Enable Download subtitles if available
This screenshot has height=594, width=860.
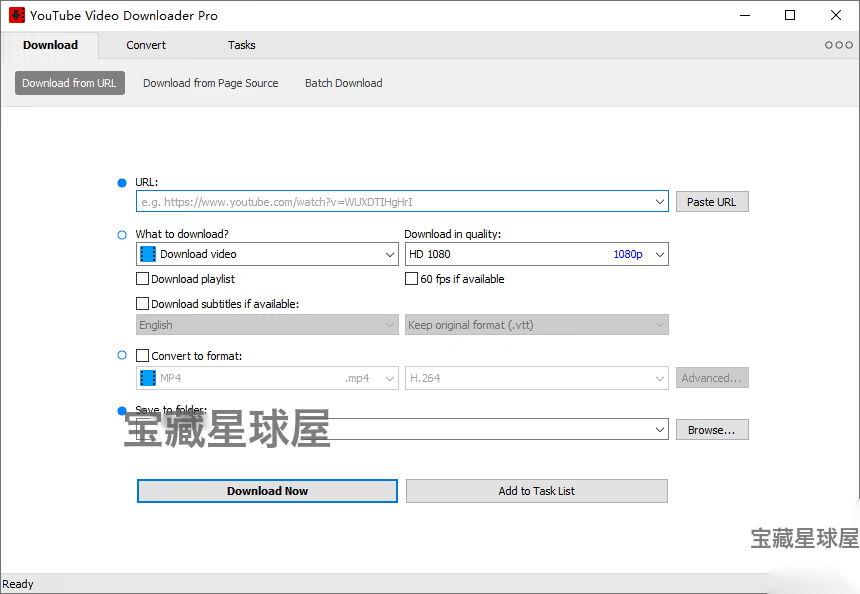click(x=142, y=303)
